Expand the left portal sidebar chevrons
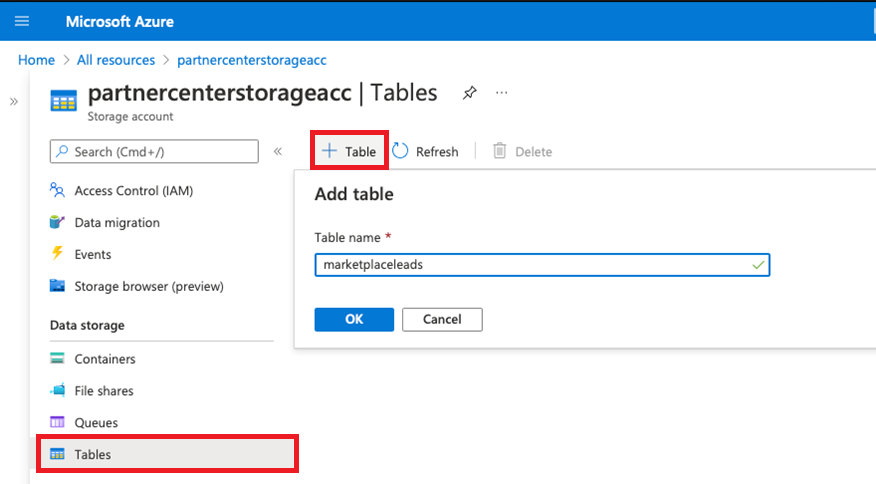The width and height of the screenshot is (876, 484). click(x=14, y=102)
